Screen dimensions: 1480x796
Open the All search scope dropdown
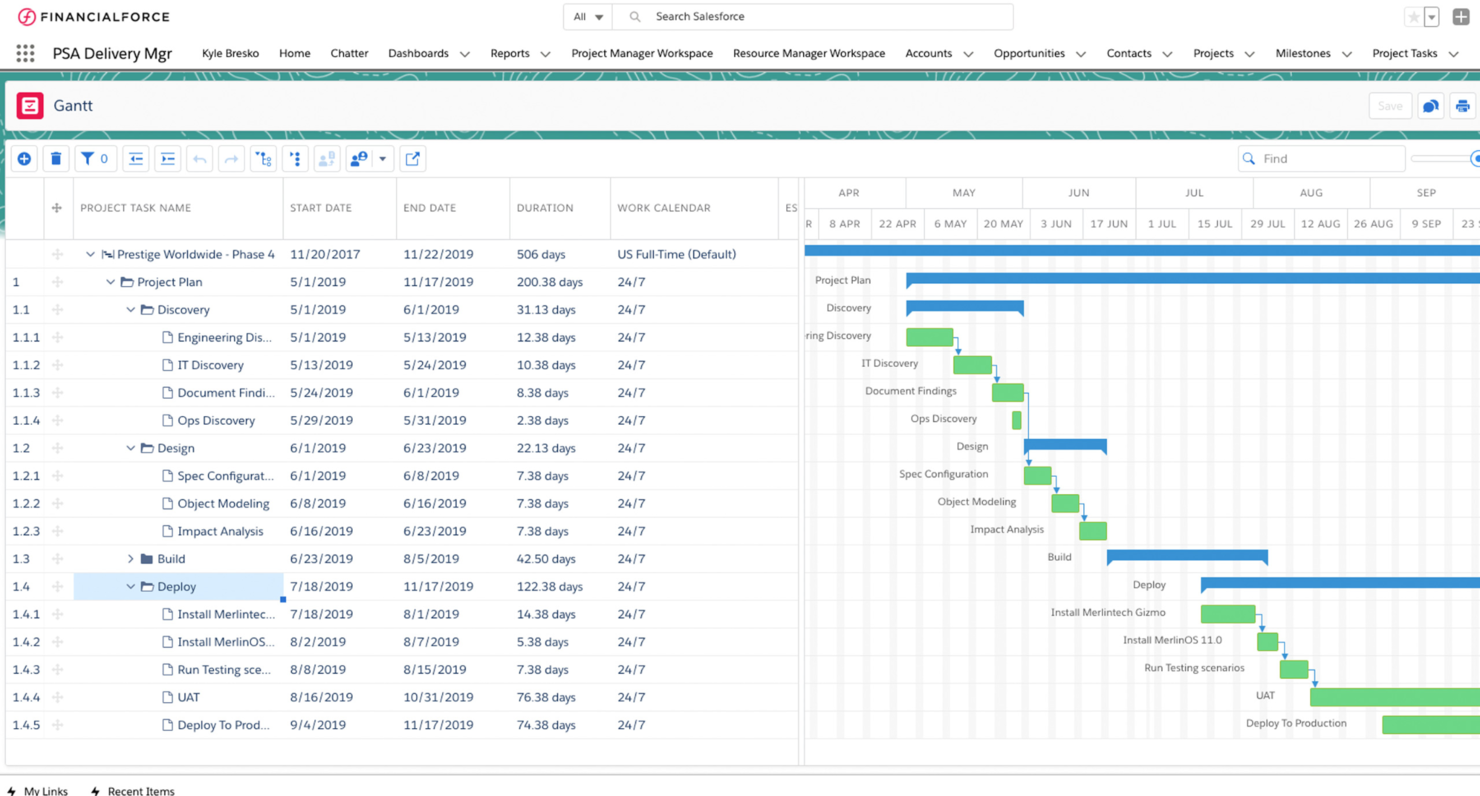coord(588,17)
